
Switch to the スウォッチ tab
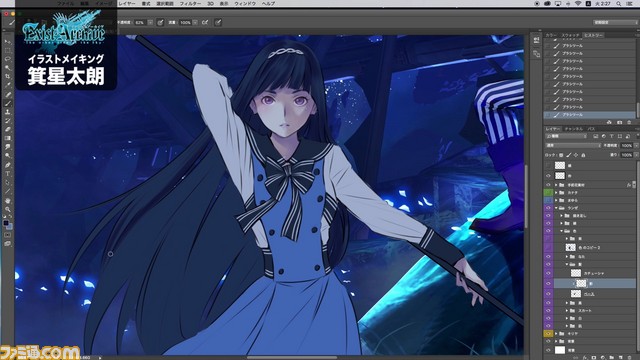570,36
